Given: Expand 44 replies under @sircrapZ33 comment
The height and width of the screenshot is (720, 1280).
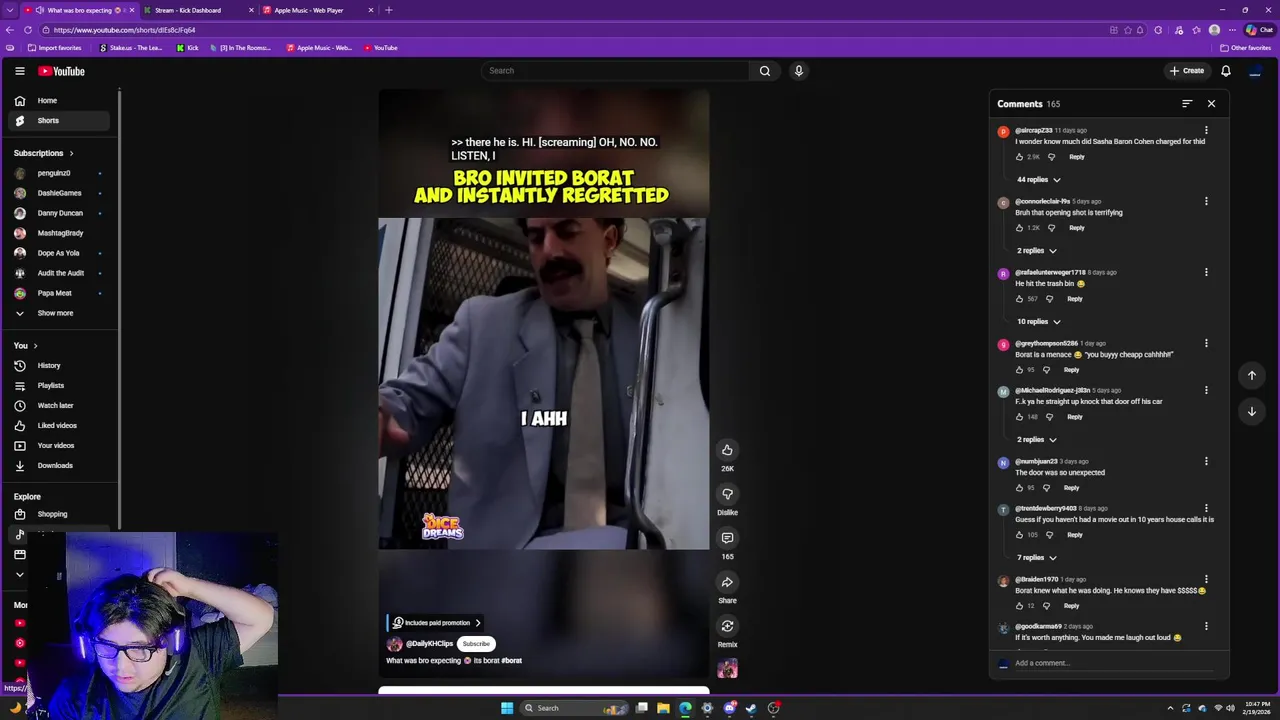Looking at the screenshot, I should pos(1039,180).
